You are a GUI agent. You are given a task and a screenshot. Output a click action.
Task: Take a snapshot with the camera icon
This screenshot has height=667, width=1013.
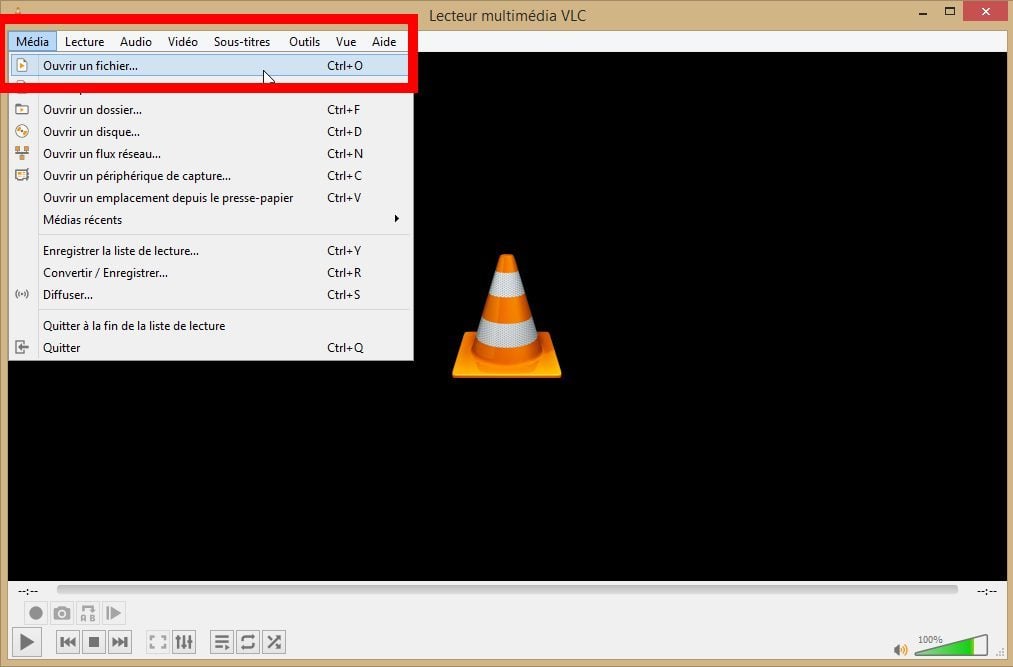tap(62, 613)
